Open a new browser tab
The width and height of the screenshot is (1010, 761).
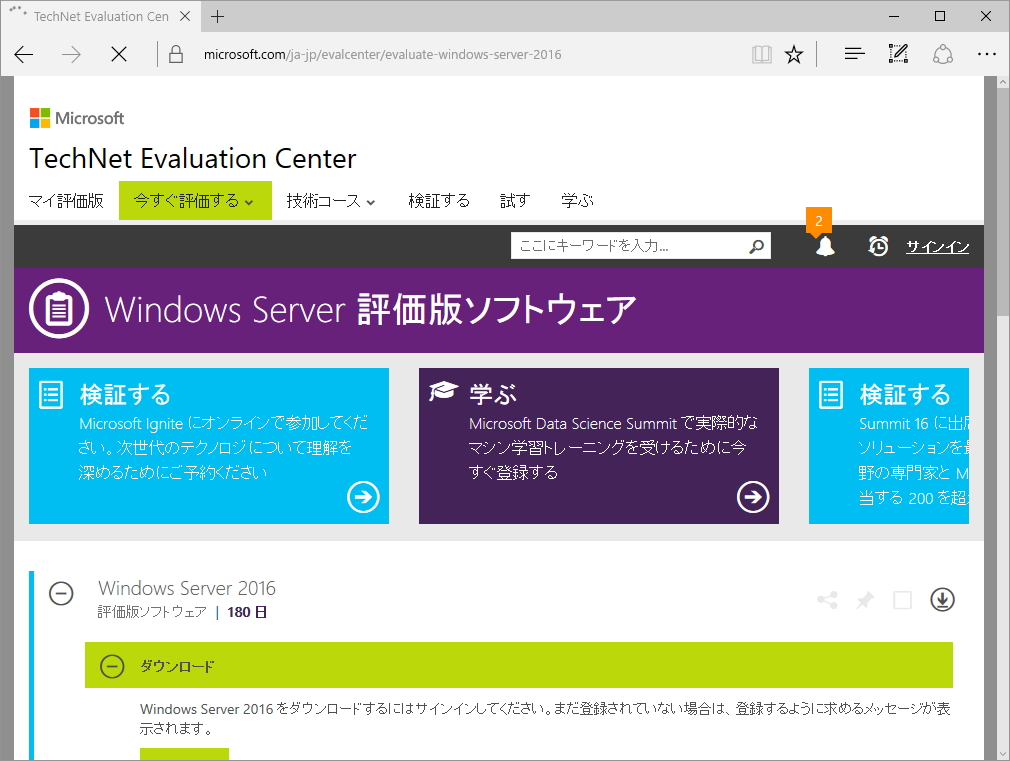click(x=218, y=17)
